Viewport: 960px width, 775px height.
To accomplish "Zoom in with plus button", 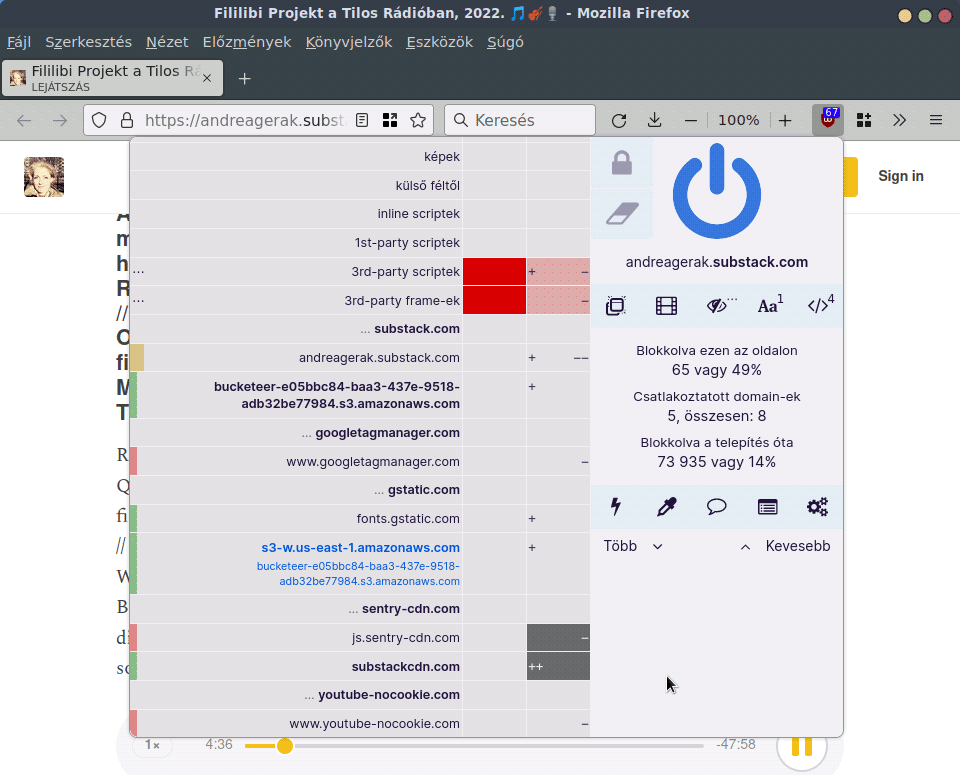I will [785, 120].
